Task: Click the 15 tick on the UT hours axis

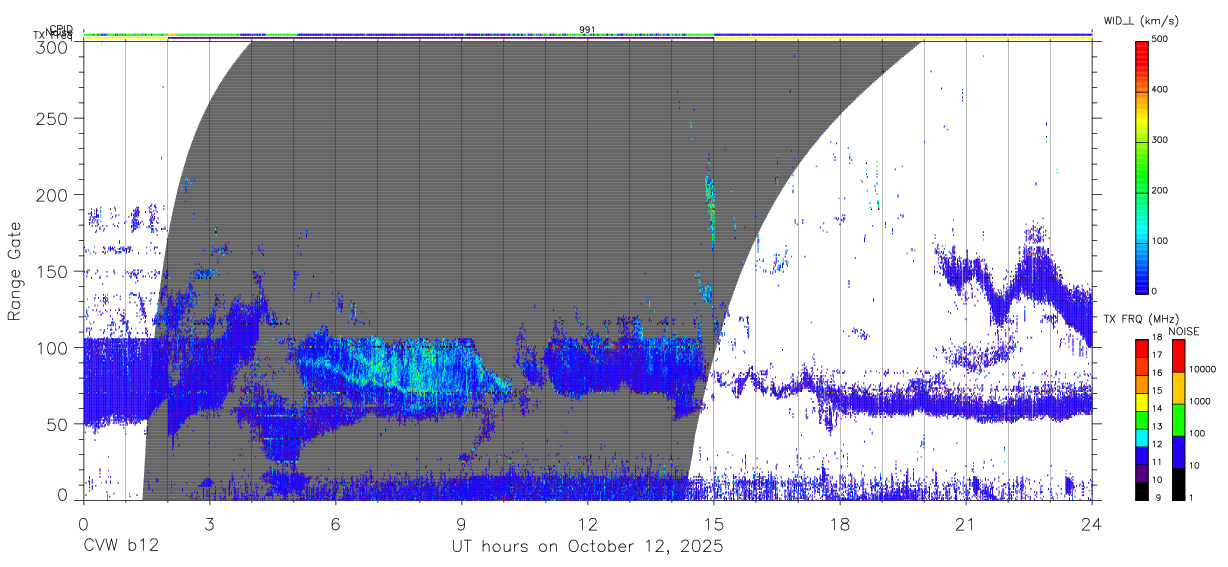Action: (x=714, y=524)
